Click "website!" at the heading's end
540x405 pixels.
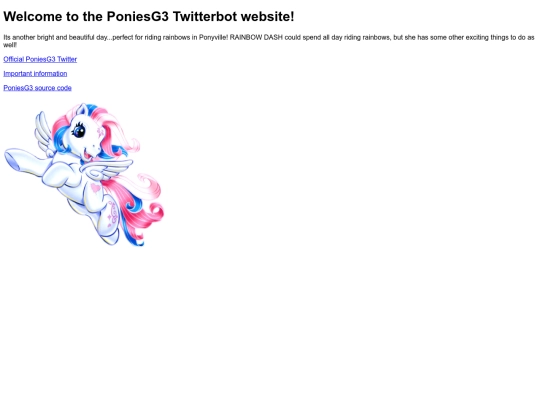click(x=268, y=17)
